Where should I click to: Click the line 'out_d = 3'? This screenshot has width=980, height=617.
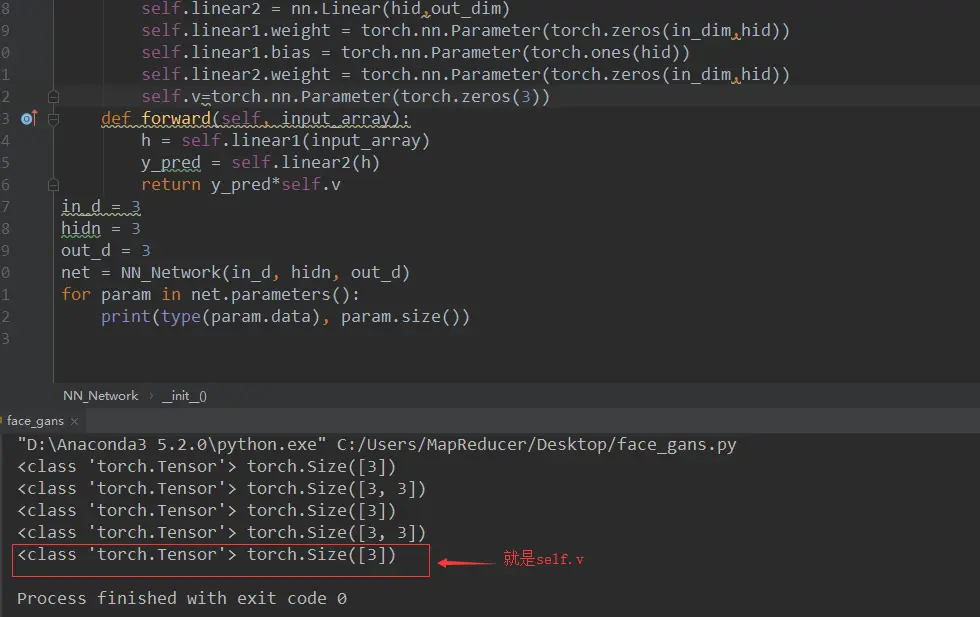click(106, 251)
